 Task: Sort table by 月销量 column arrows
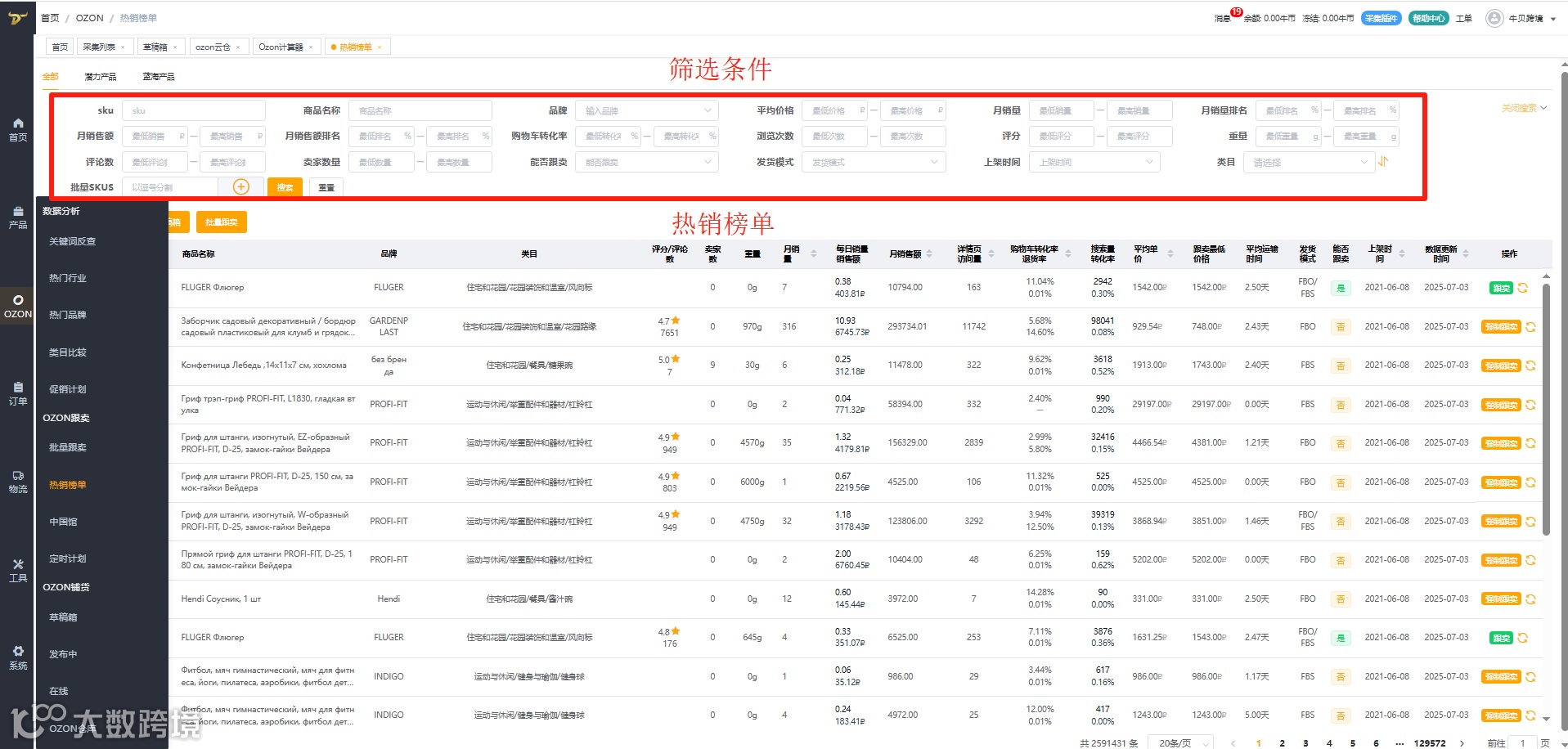click(813, 254)
